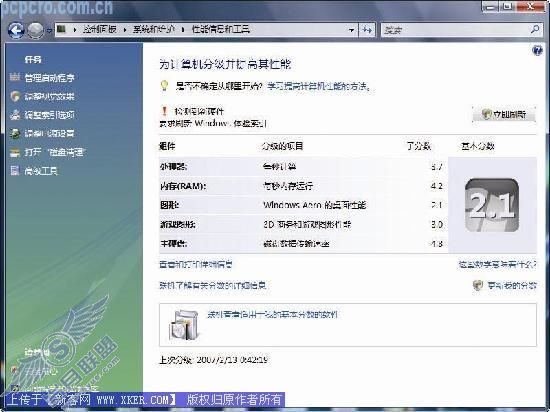Open the 控制面板 breadcrumb in the address bar

coord(100,29)
